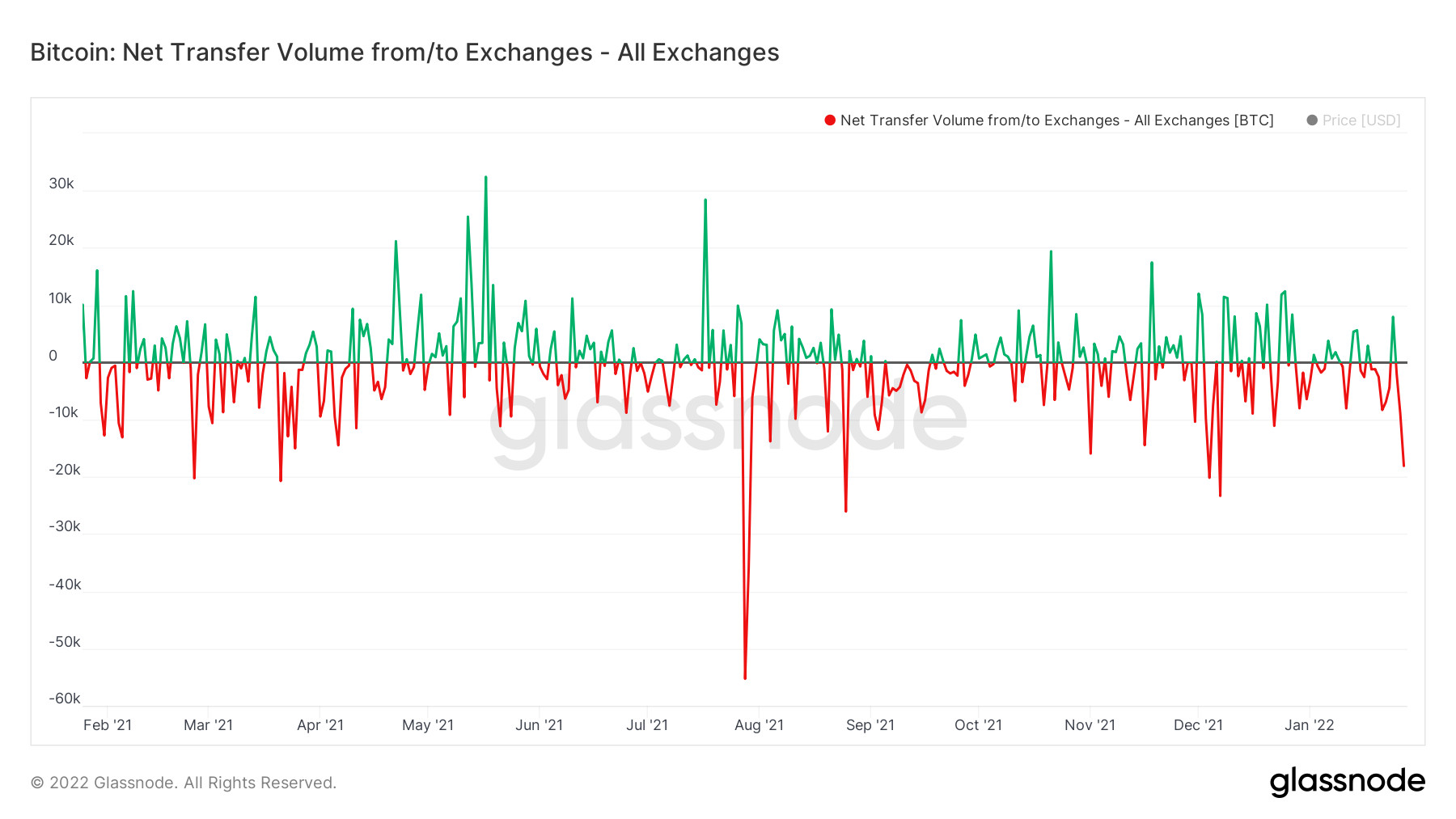This screenshot has width=1456, height=819.
Task: Select the Feb '21 x-axis label
Action: click(108, 725)
